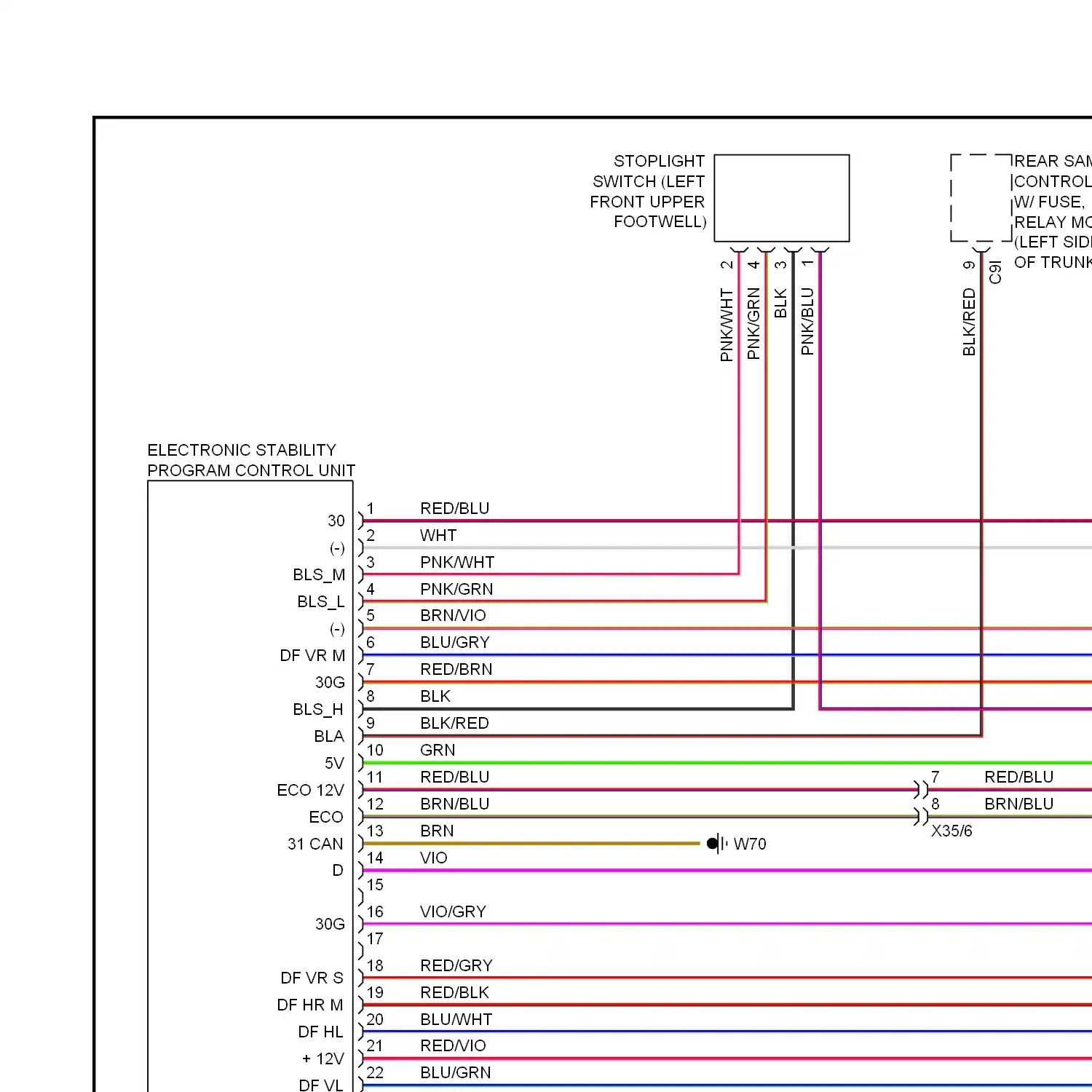Click the BLU/GRN wire label
The height and width of the screenshot is (1092, 1092).
[456, 1072]
